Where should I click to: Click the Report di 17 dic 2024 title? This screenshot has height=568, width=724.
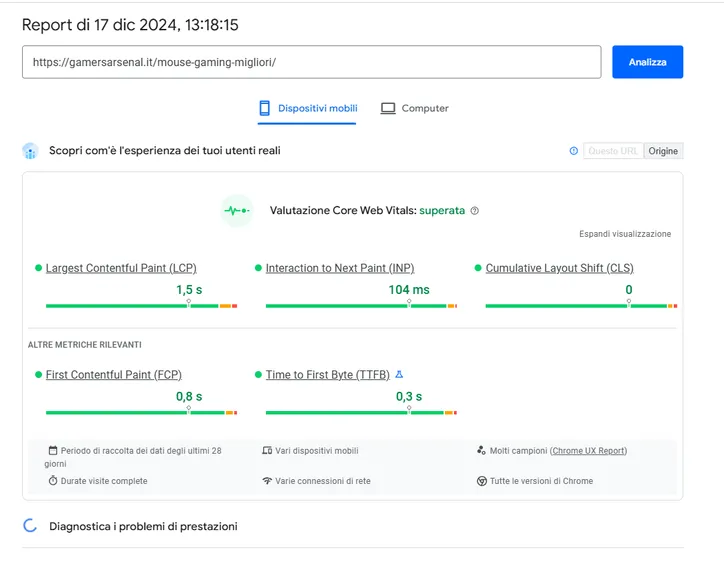point(130,24)
